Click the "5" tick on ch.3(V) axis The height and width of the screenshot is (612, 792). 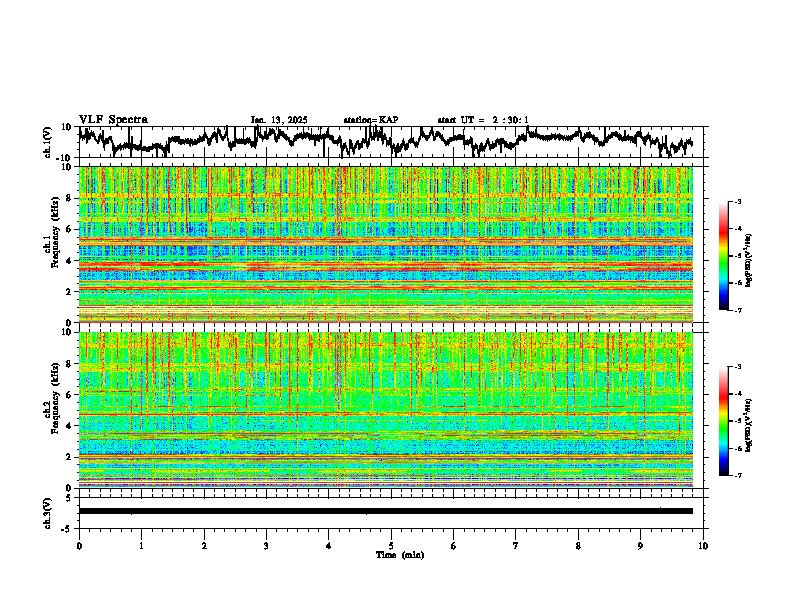pyautogui.click(x=69, y=498)
